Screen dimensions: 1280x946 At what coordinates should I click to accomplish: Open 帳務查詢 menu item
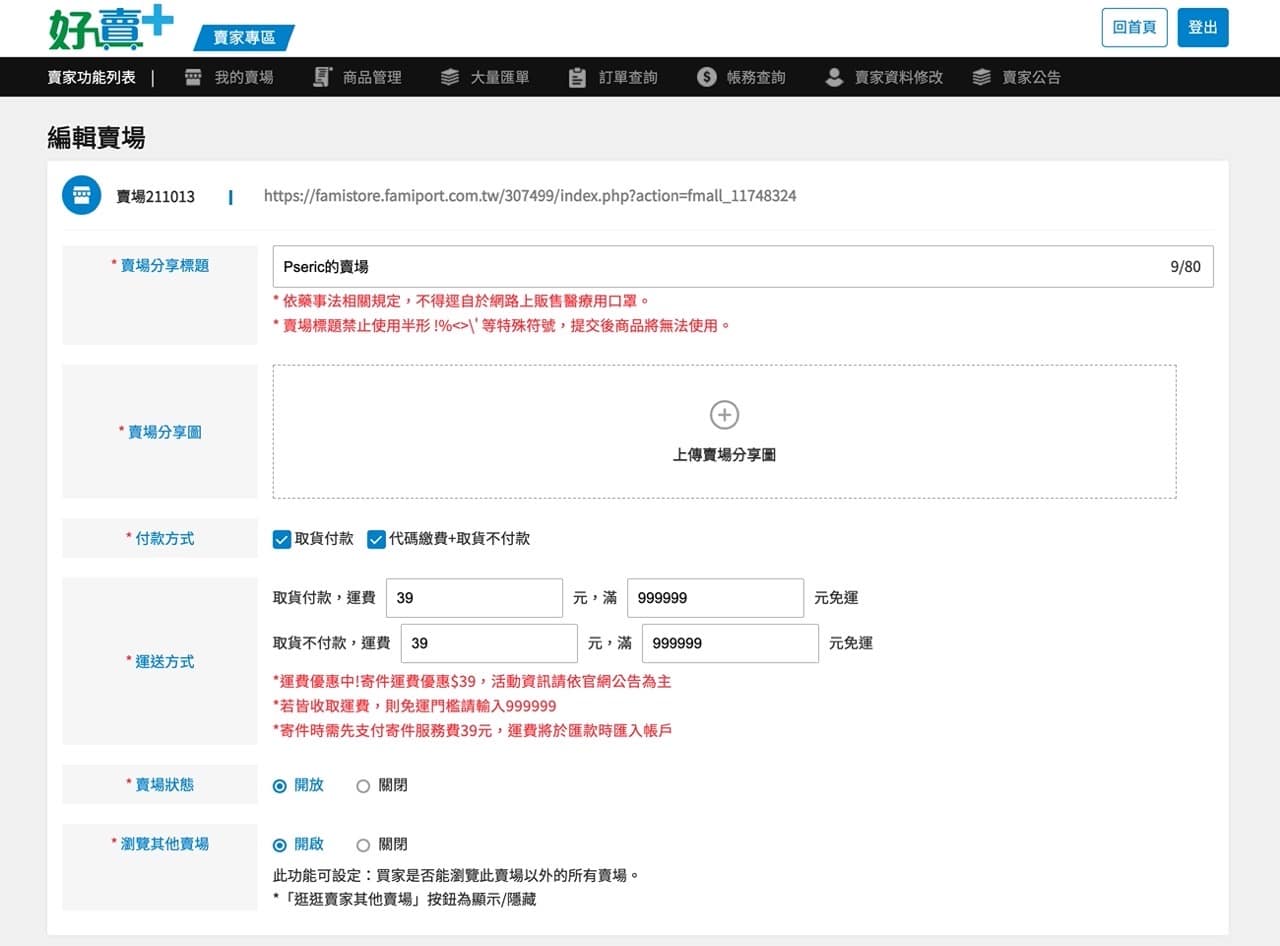756,77
